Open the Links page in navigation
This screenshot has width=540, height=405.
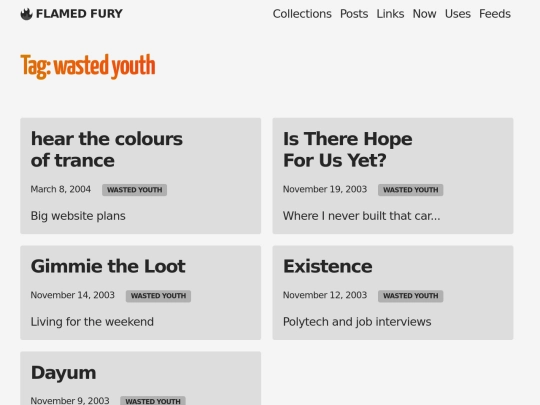click(x=390, y=14)
